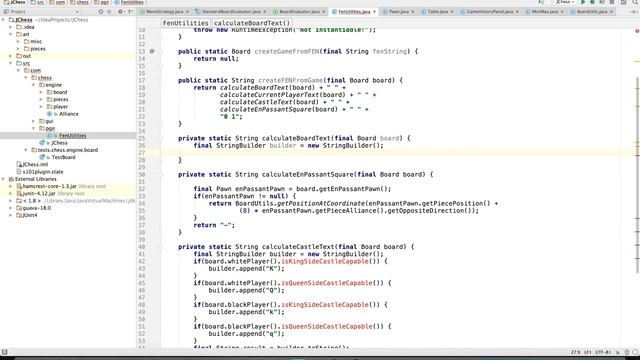Switch to StandardBoardEvaluator.java tab
The width and height of the screenshot is (640, 360).
(x=231, y=12)
